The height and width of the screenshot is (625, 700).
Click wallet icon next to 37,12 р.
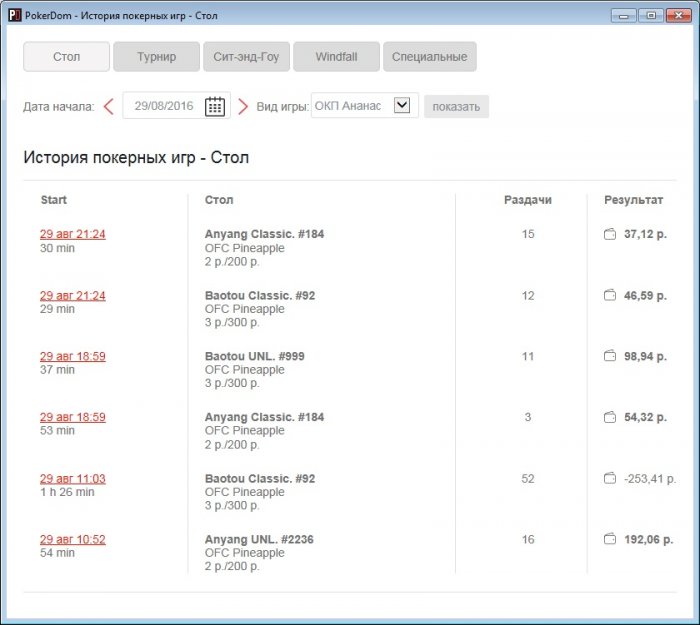point(610,234)
